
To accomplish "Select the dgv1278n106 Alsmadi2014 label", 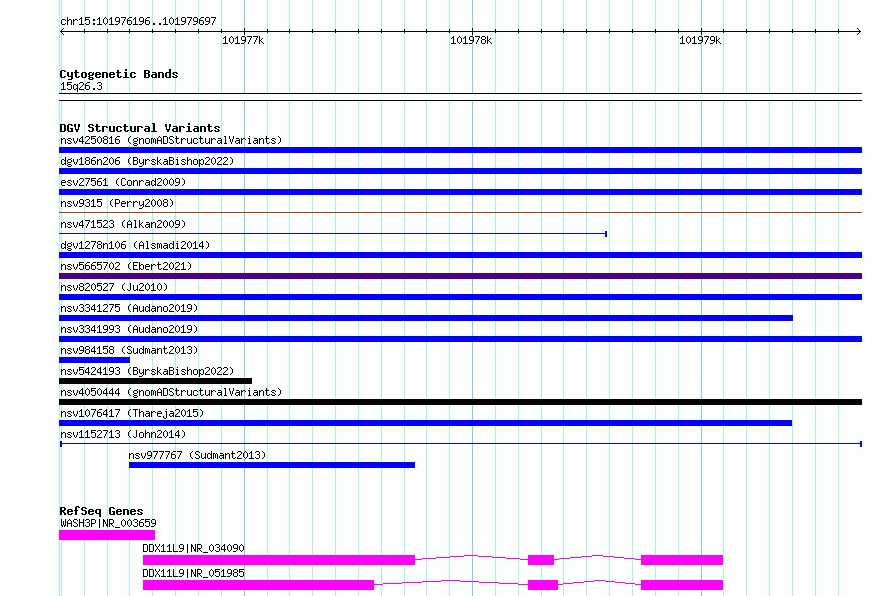I will tap(135, 245).
